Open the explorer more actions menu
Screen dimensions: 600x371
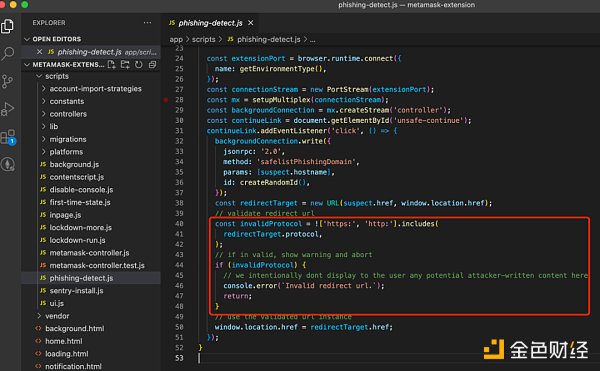coord(147,23)
